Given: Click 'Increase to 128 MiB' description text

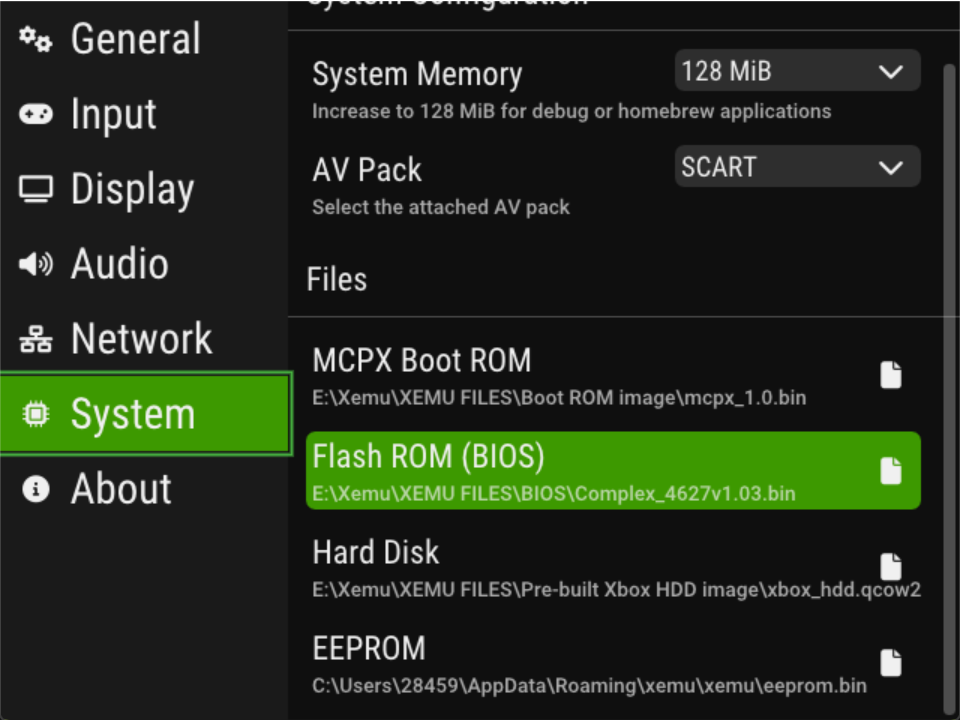Looking at the screenshot, I should [x=572, y=111].
